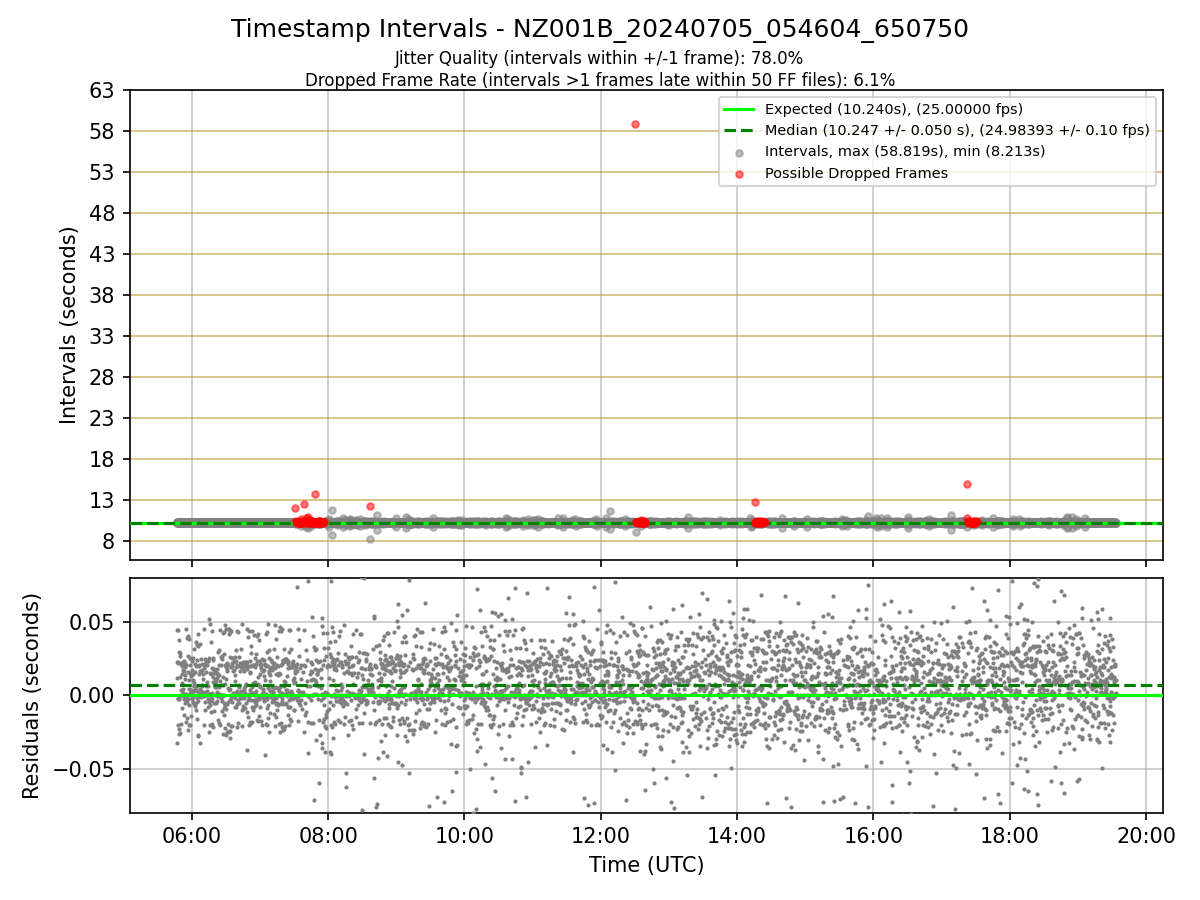This screenshot has height=900, width=1200.
Task: Click the '53' y-axis tick label
Action: (102, 173)
